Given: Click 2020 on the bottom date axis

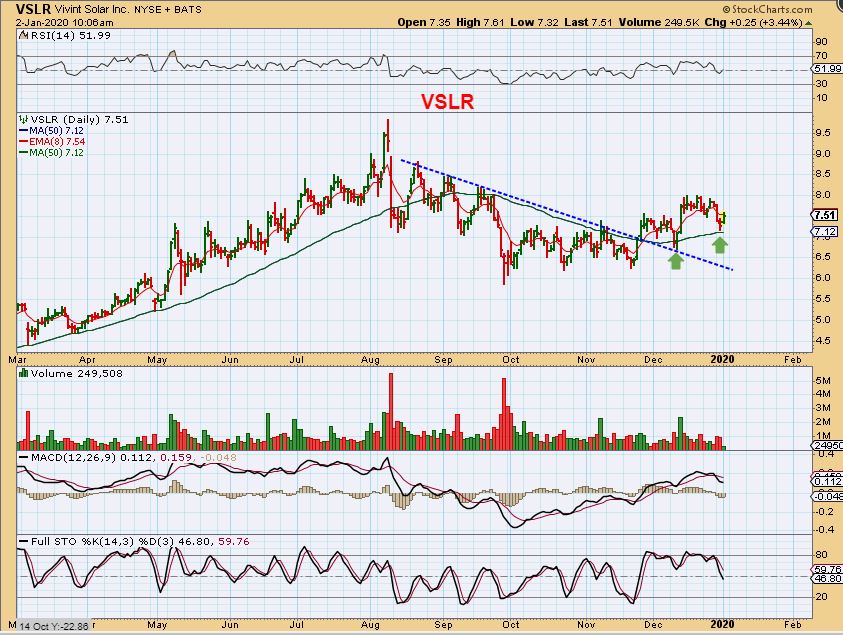Looking at the screenshot, I should click(722, 624).
